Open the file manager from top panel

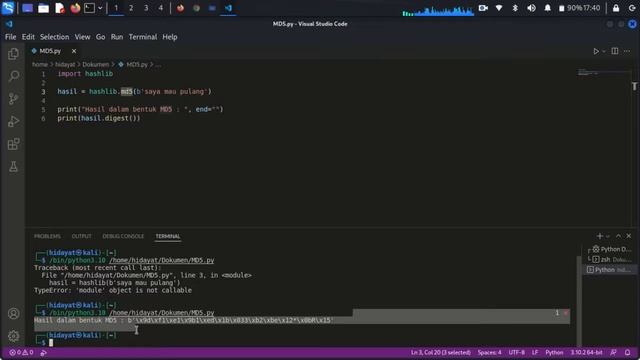tap(43, 8)
